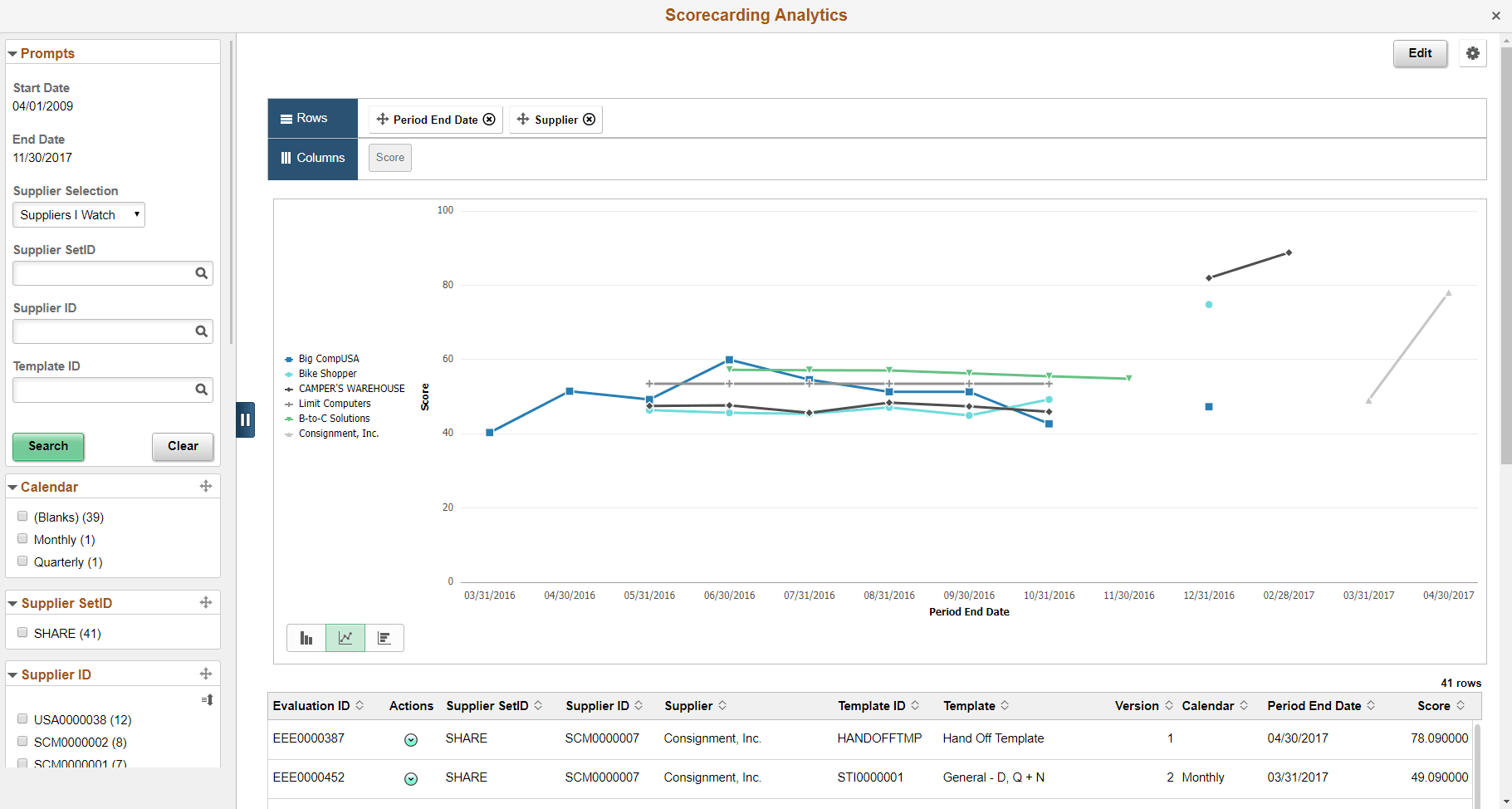
Task: Click the Search button
Action: [x=48, y=446]
